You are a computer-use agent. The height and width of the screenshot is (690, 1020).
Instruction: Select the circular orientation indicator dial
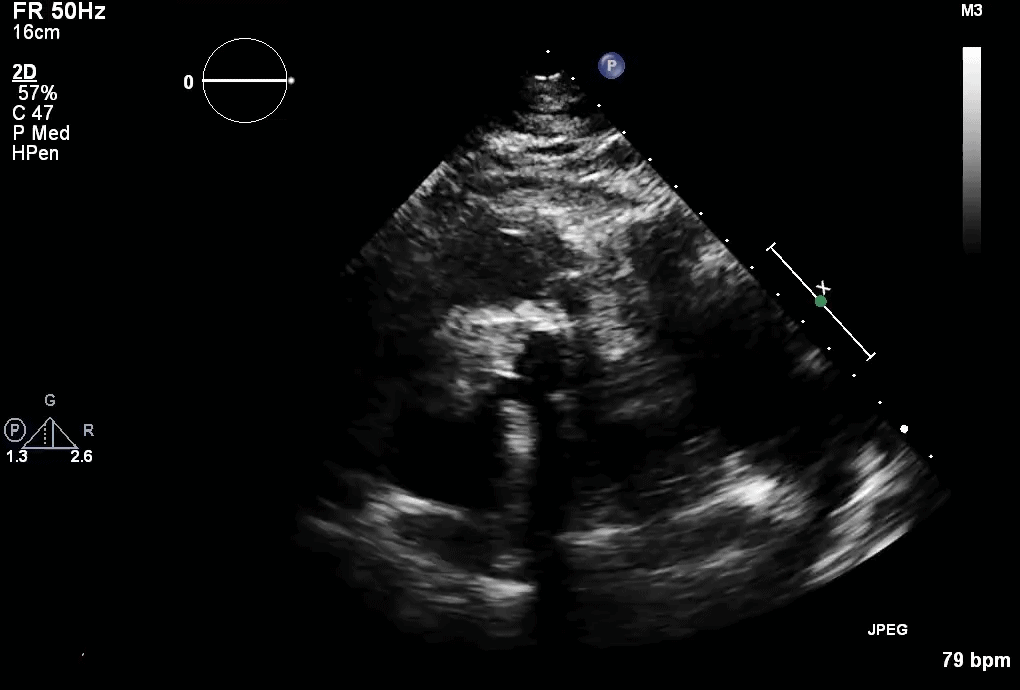click(245, 80)
